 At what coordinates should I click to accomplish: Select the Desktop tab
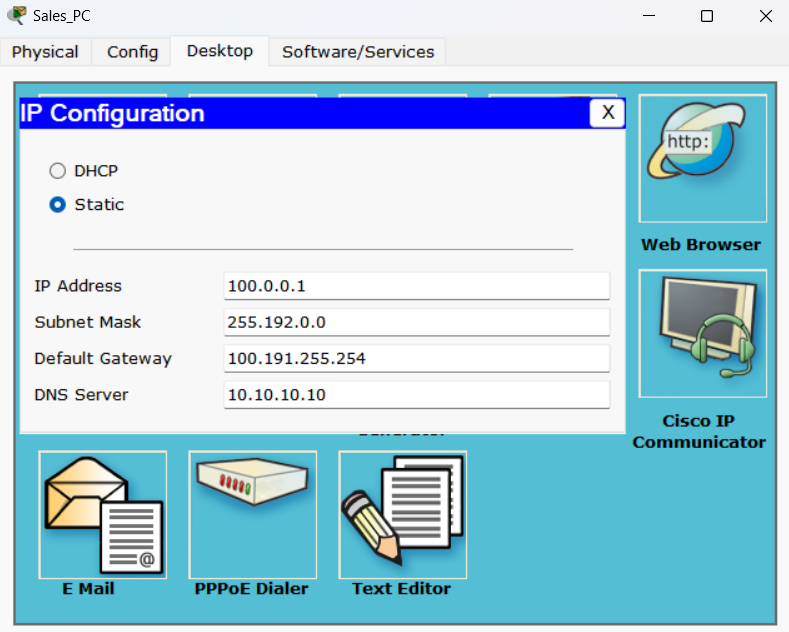click(220, 51)
